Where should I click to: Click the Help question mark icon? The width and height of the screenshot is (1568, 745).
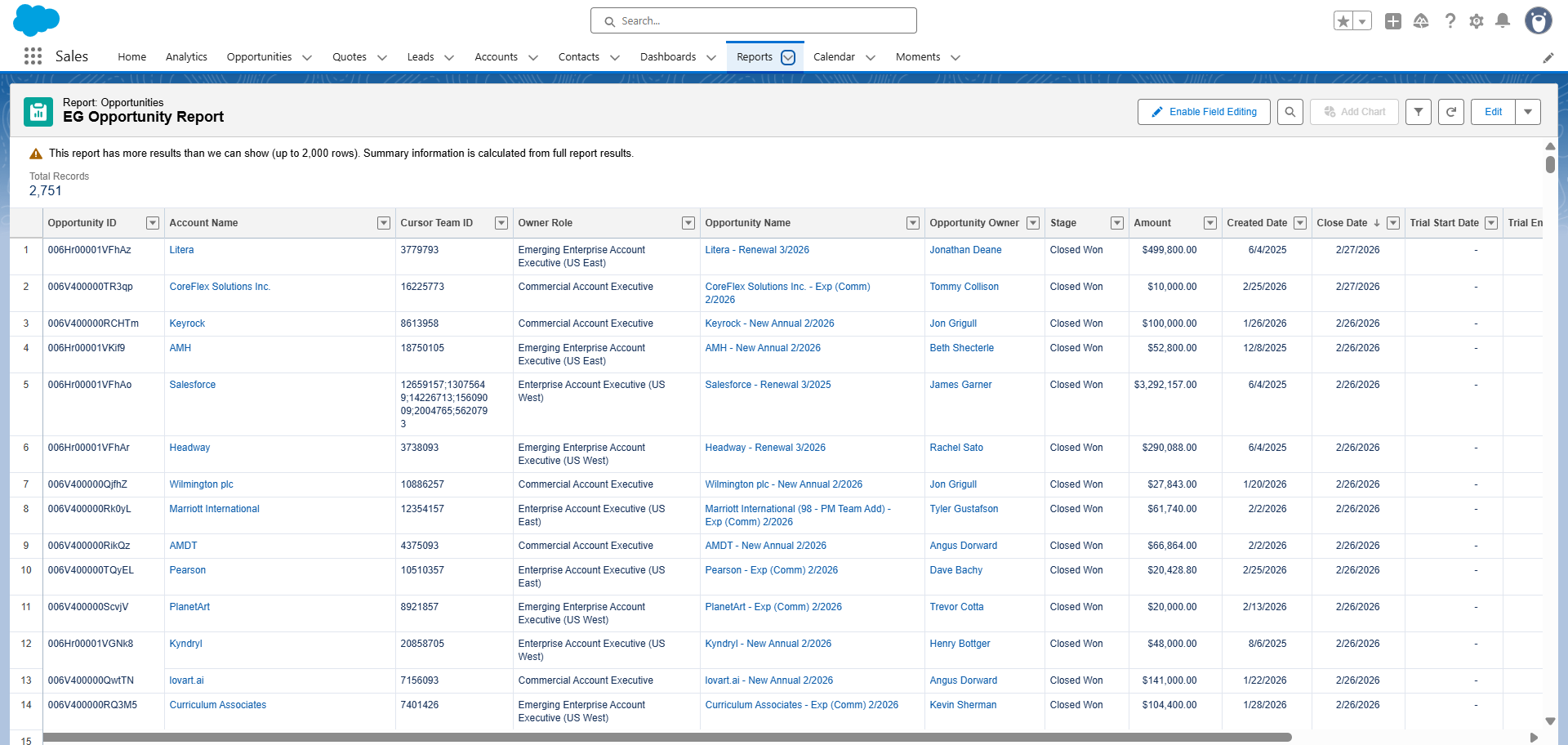(1450, 21)
